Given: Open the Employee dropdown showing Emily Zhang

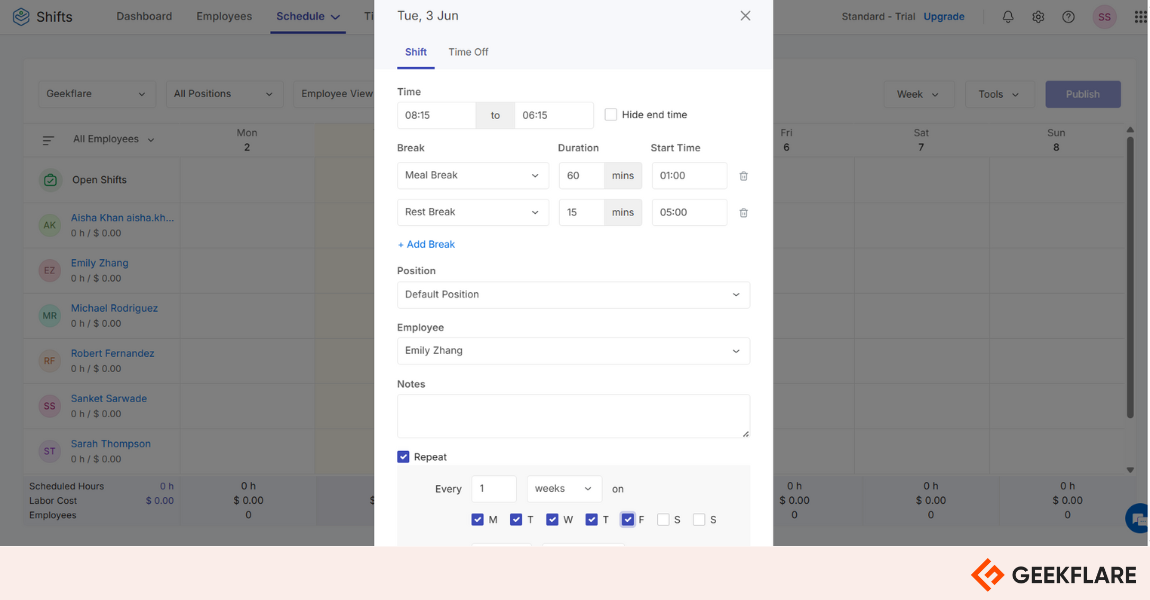Looking at the screenshot, I should (573, 350).
